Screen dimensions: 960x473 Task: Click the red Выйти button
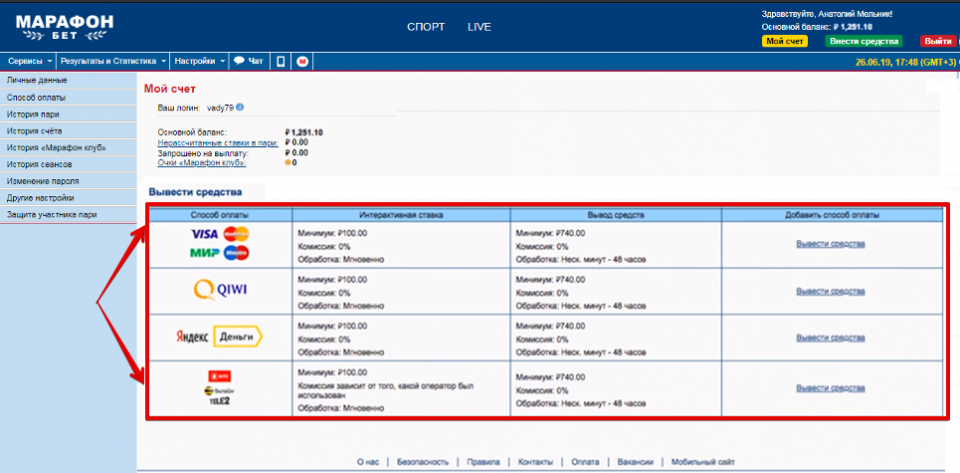click(x=937, y=41)
